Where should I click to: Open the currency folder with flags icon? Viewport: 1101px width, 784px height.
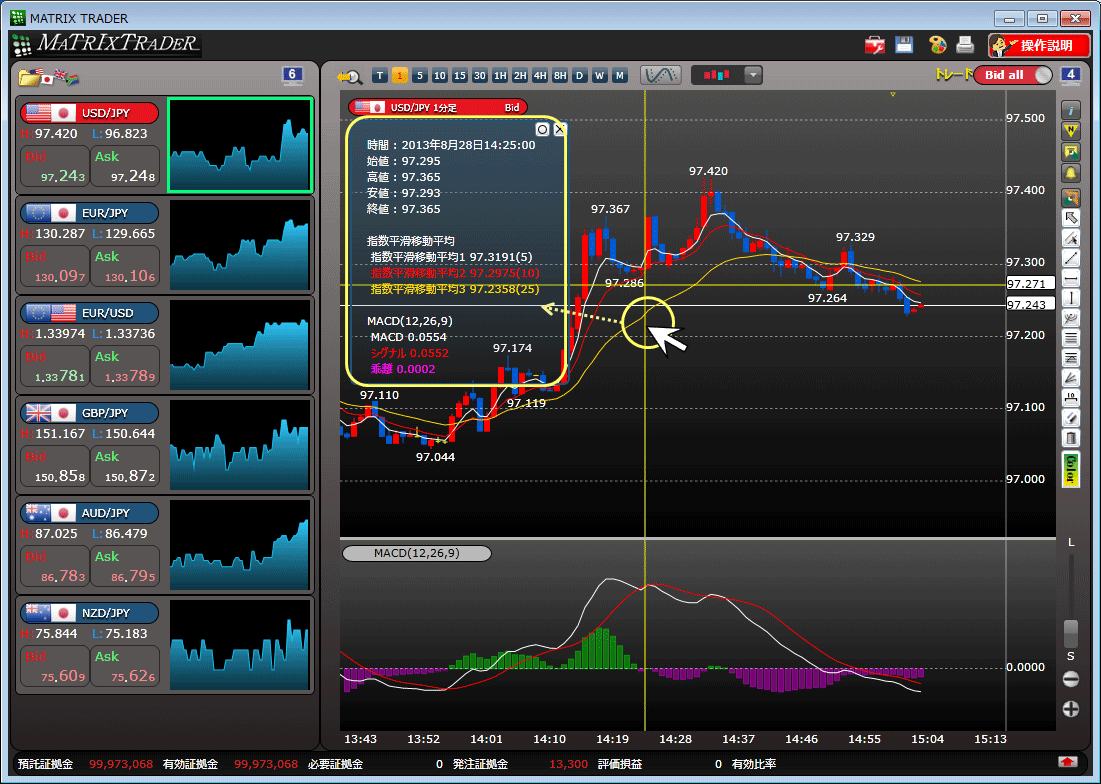tap(48, 77)
